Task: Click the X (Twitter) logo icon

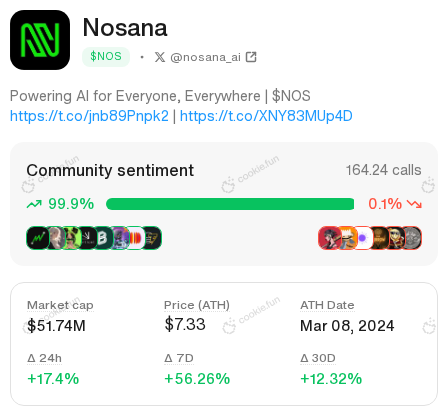Action: point(160,57)
